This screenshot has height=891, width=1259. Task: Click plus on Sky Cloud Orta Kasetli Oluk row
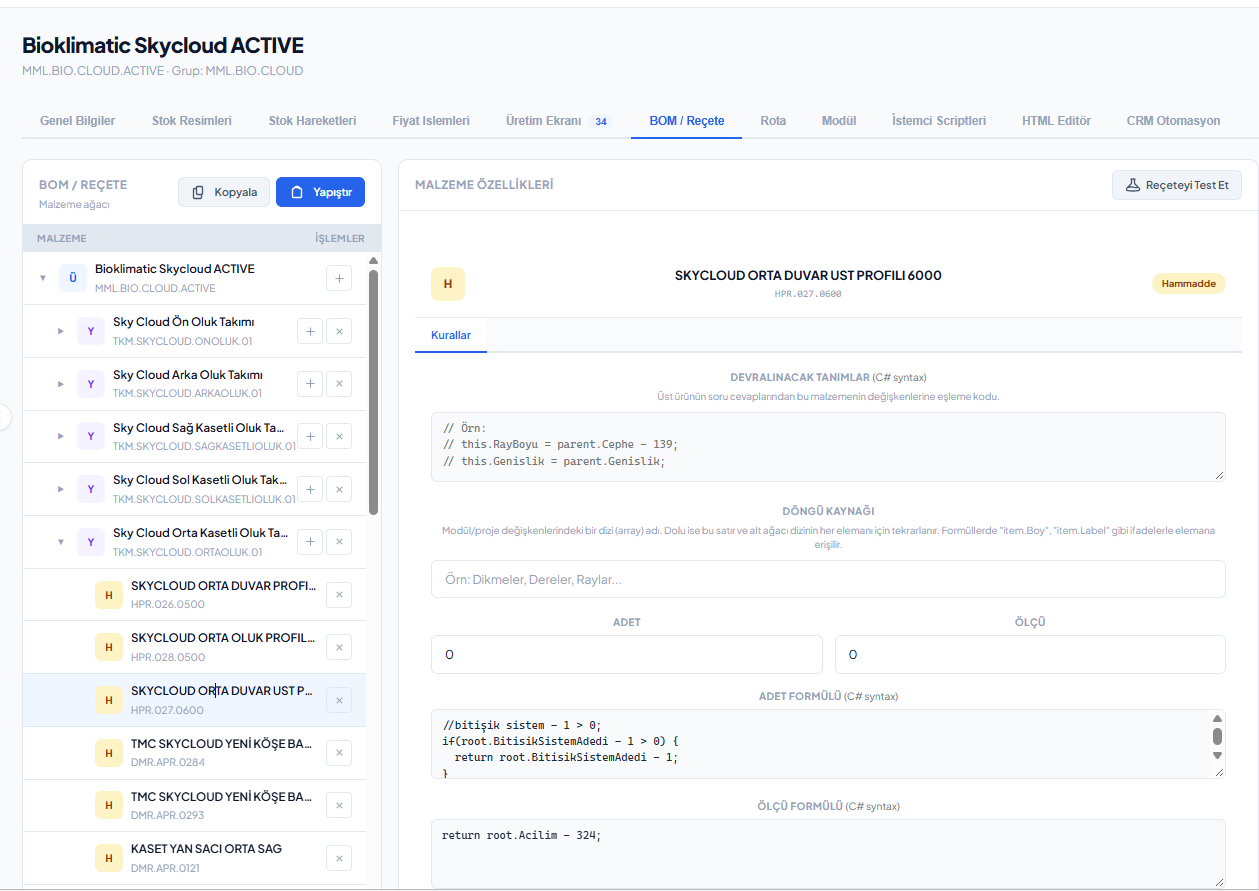pos(310,542)
